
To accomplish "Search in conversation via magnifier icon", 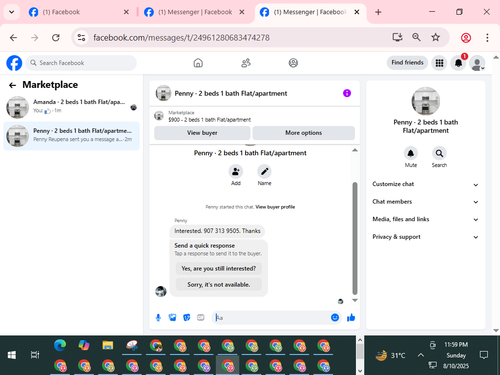I will click(439, 153).
